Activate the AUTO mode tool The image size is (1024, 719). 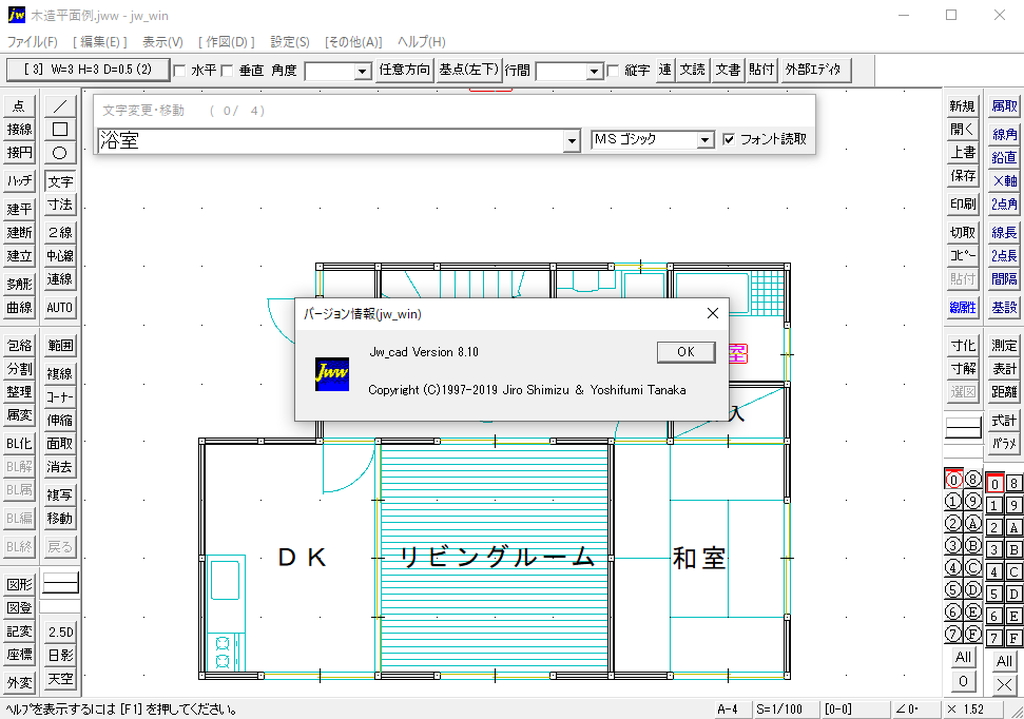pyautogui.click(x=60, y=307)
